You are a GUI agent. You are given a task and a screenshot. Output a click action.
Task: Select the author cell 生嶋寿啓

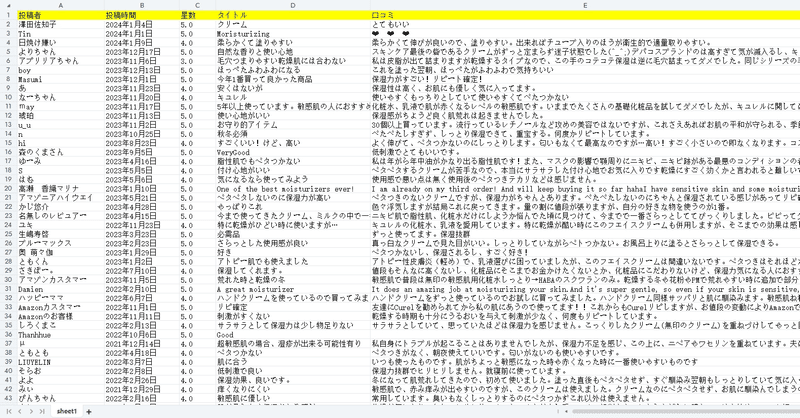(60, 234)
